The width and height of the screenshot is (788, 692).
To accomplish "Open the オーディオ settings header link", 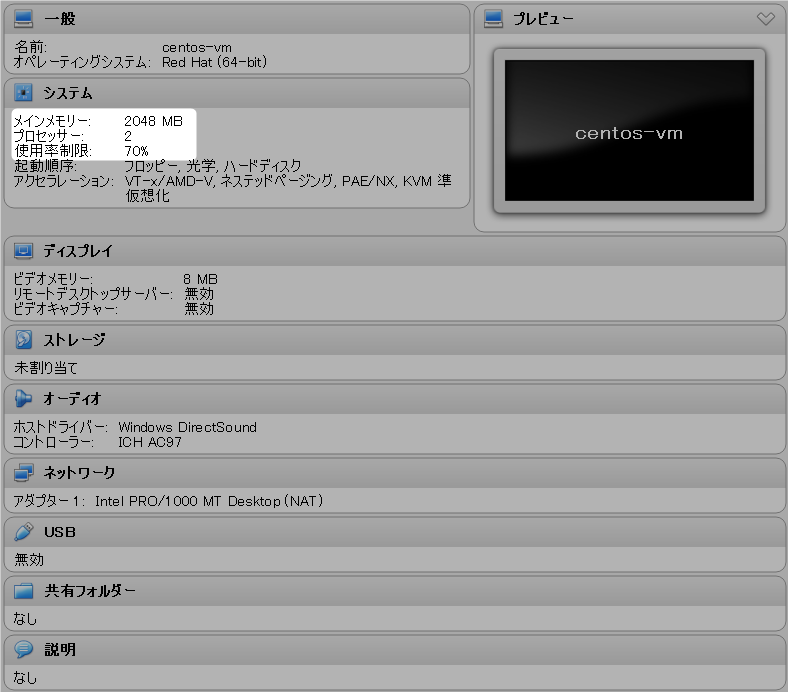I will 72,399.
